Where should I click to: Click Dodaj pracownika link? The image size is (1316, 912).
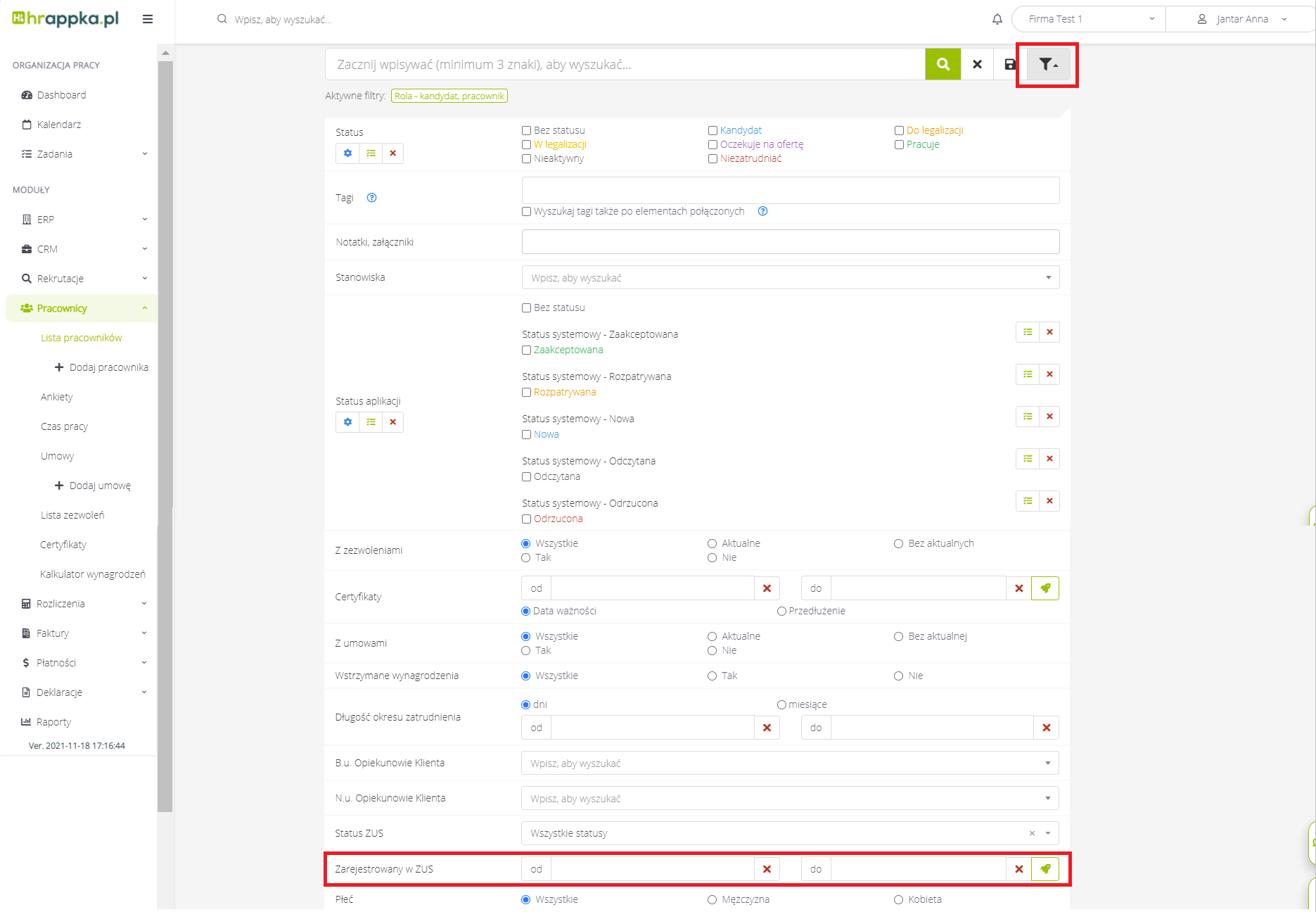[108, 367]
